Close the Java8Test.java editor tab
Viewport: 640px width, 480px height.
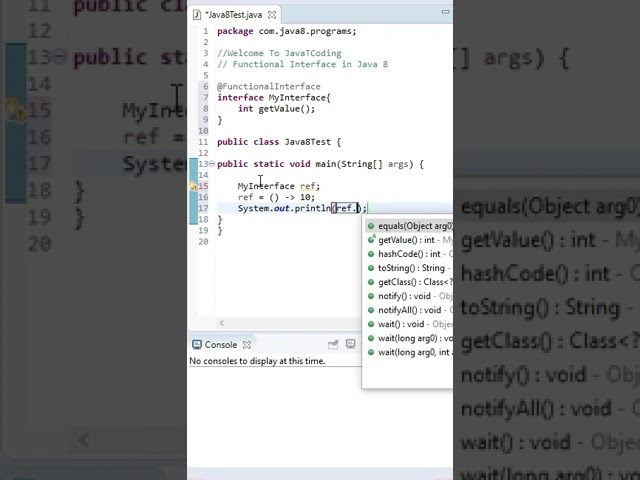click(272, 15)
